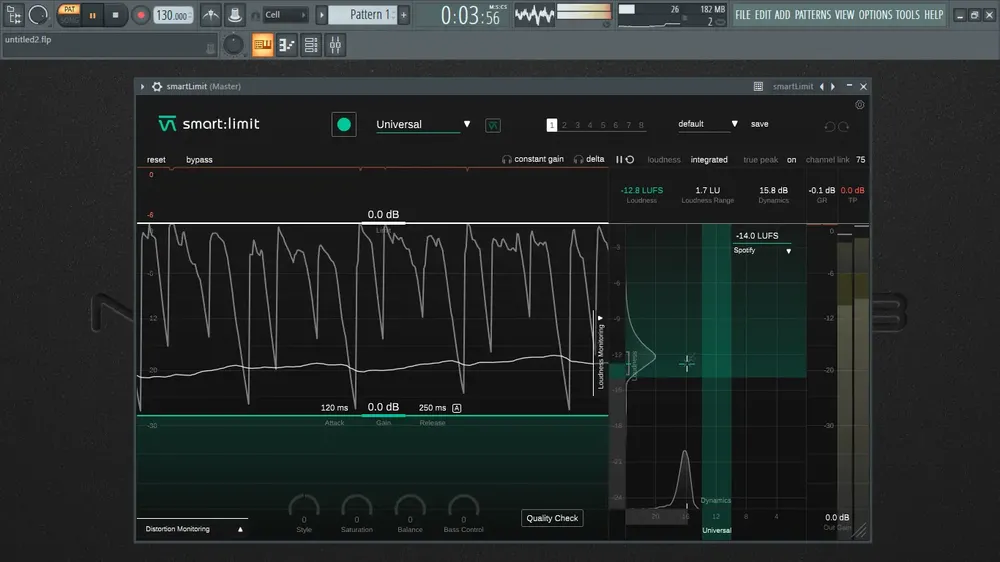
Task: Open the PATTERNS menu
Action: pos(812,15)
